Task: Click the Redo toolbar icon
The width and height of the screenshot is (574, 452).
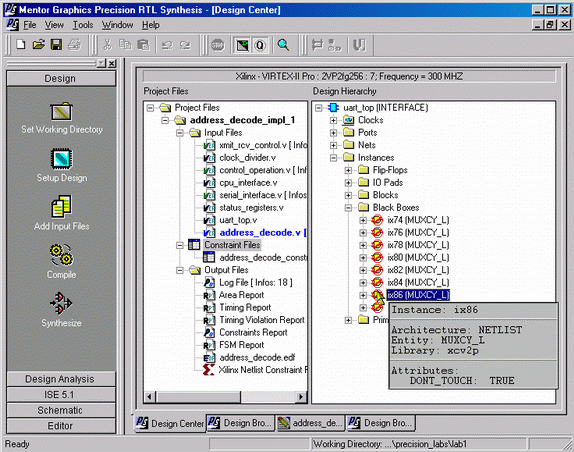Action: (186, 45)
